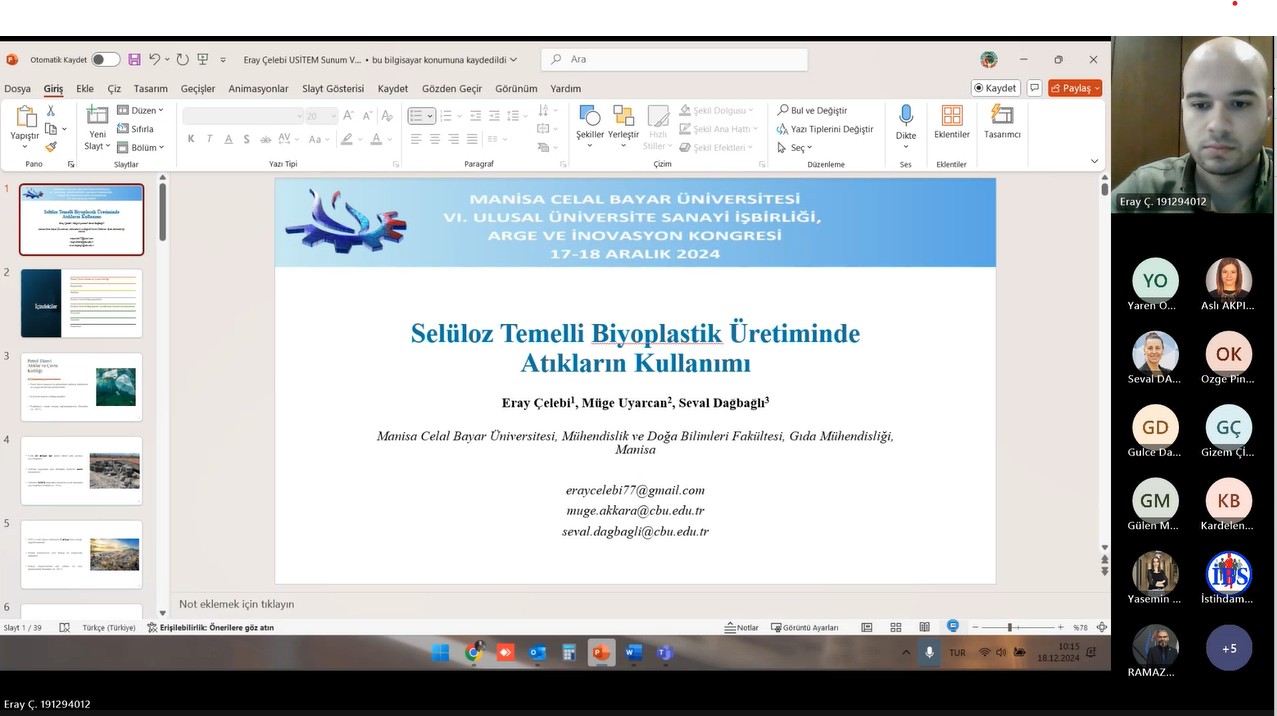This screenshot has height=716, width=1277.
Task: Toggle the Notlar pane in status bar
Action: point(742,628)
